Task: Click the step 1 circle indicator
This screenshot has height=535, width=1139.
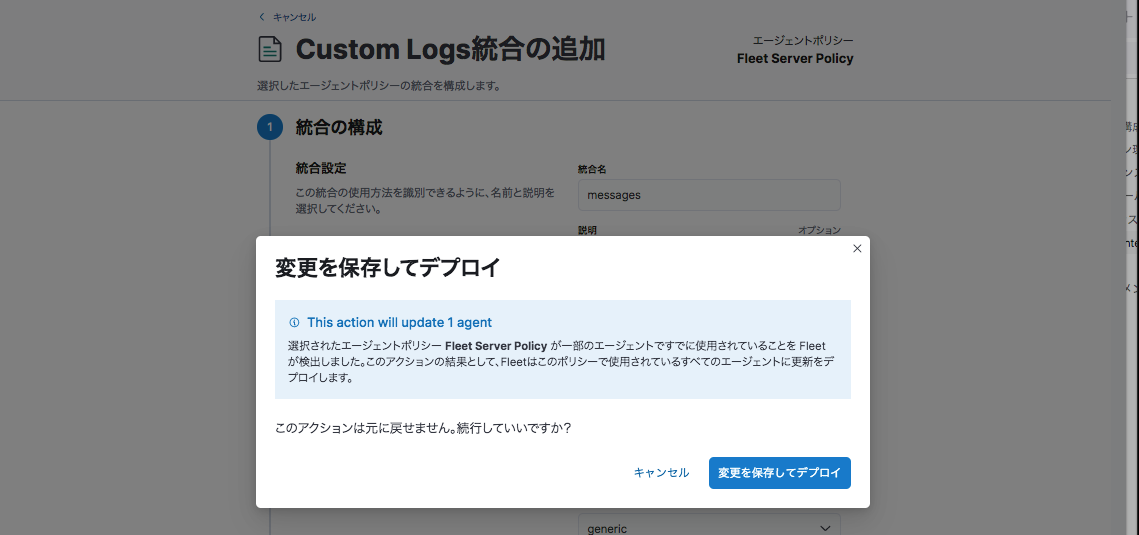Action: pos(270,127)
